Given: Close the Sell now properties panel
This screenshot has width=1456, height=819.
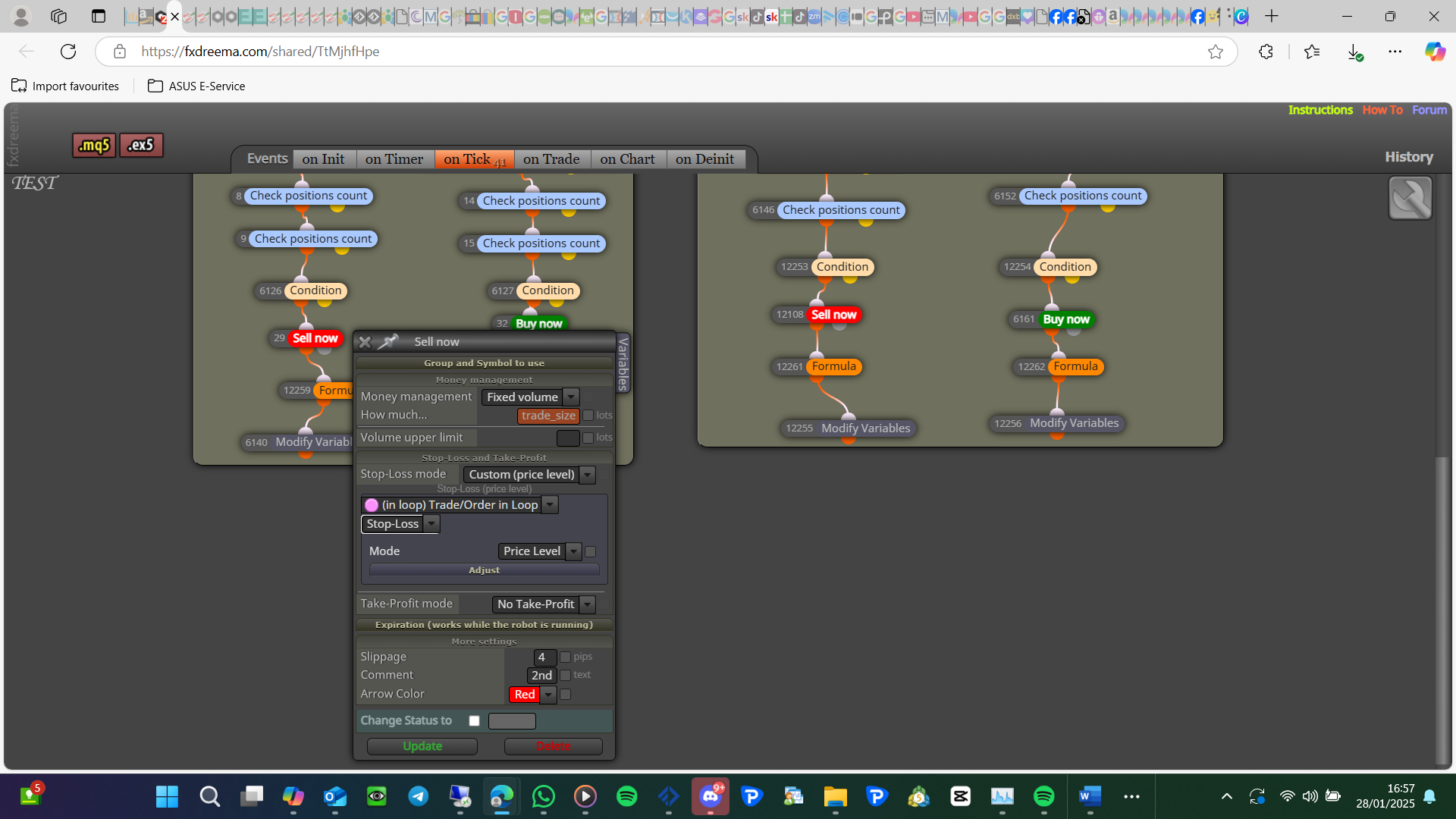Looking at the screenshot, I should pos(365,342).
